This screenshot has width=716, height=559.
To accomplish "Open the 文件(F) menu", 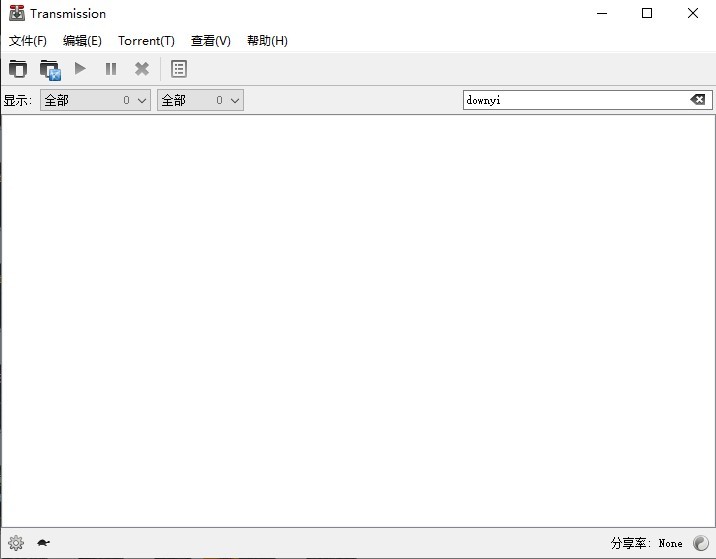I will tap(28, 41).
